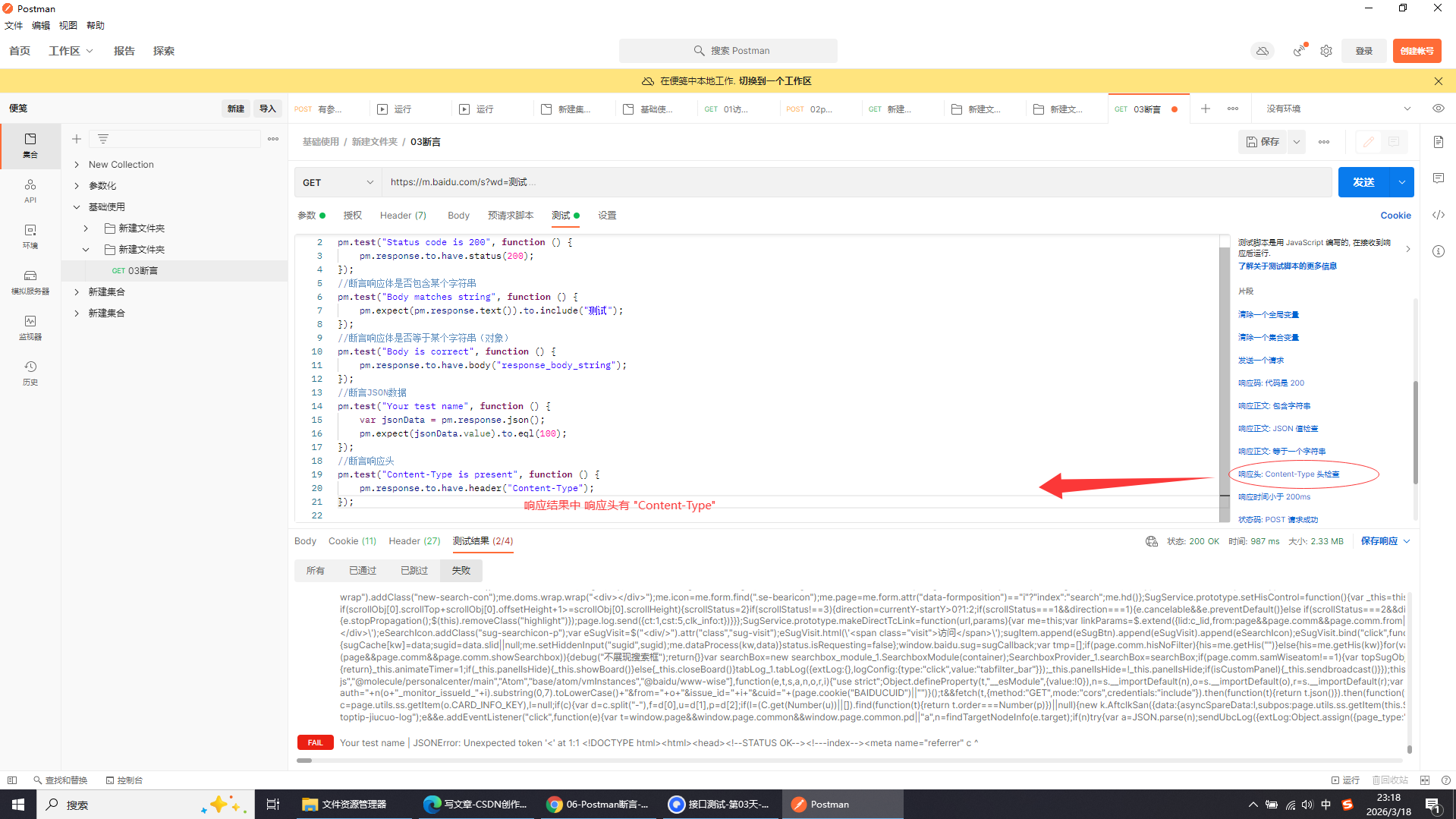The height and width of the screenshot is (819, 1456).
Task: Insert the Status code is 200 snippet
Action: 1271,383
